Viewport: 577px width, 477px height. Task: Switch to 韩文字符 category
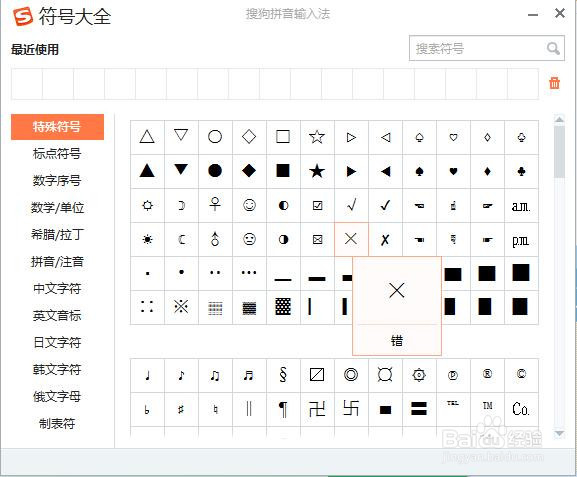pyautogui.click(x=57, y=370)
